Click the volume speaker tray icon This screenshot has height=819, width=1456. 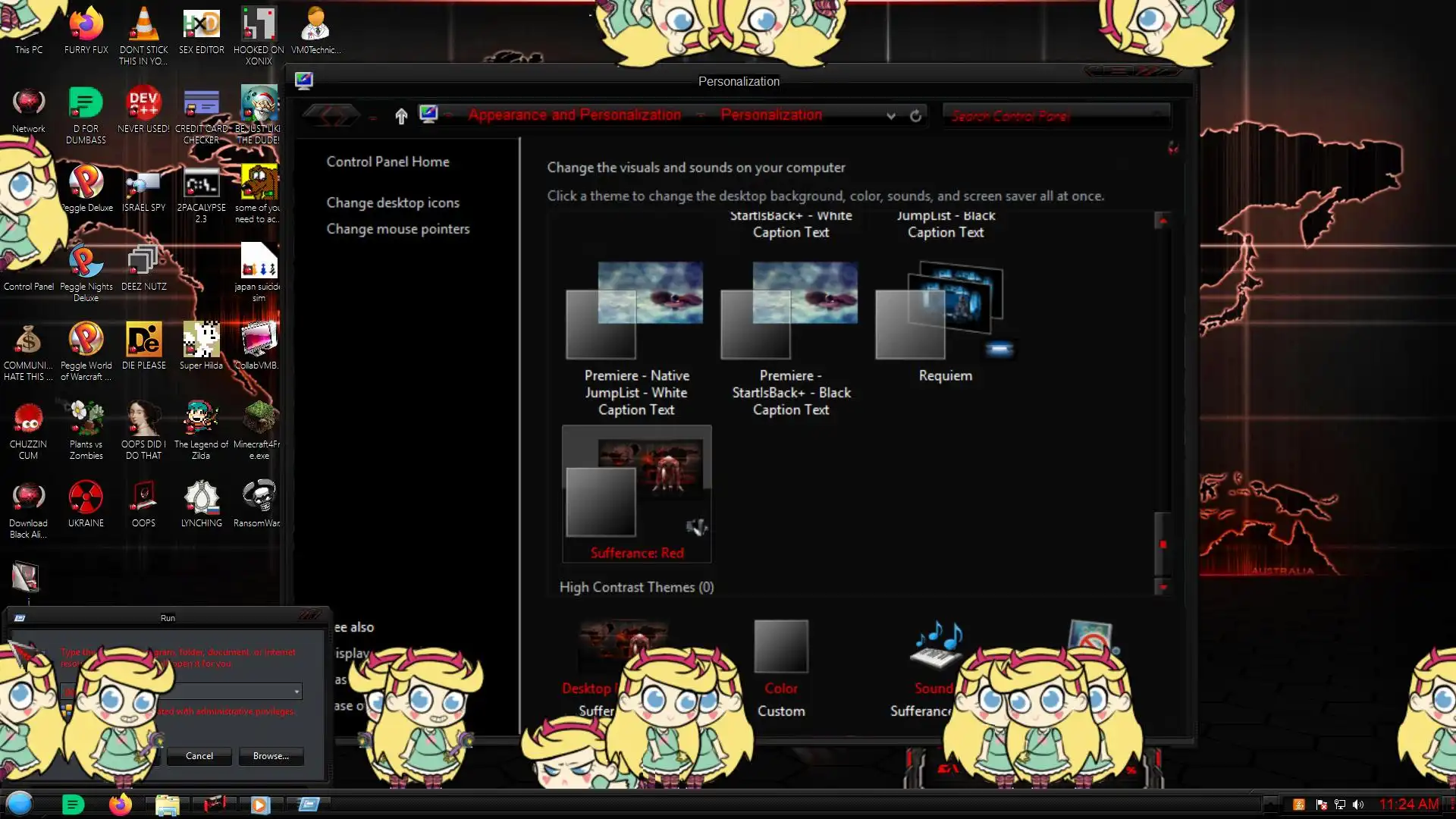point(1358,805)
